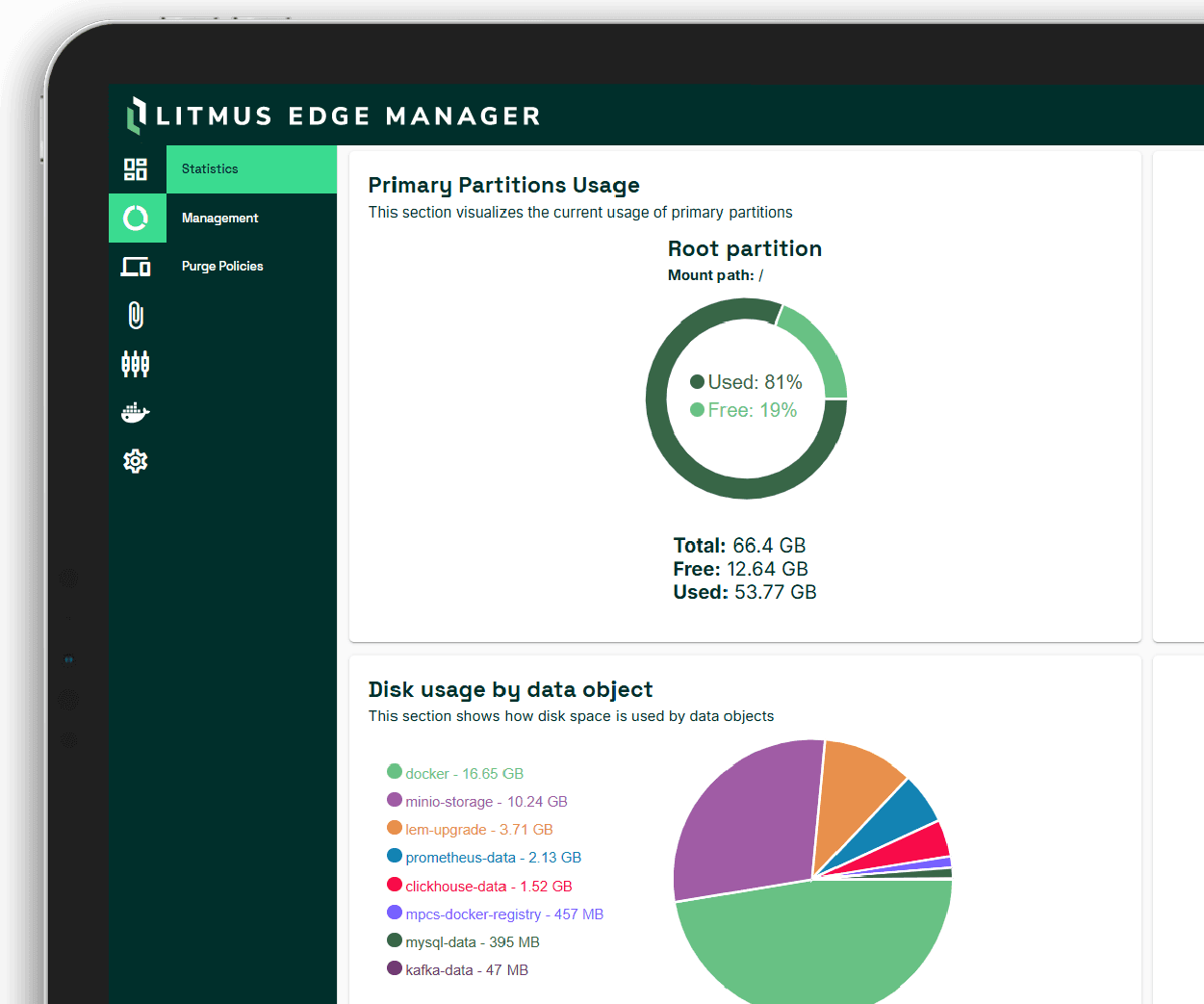Navigate to Purge Policies

pyautogui.click(x=222, y=267)
